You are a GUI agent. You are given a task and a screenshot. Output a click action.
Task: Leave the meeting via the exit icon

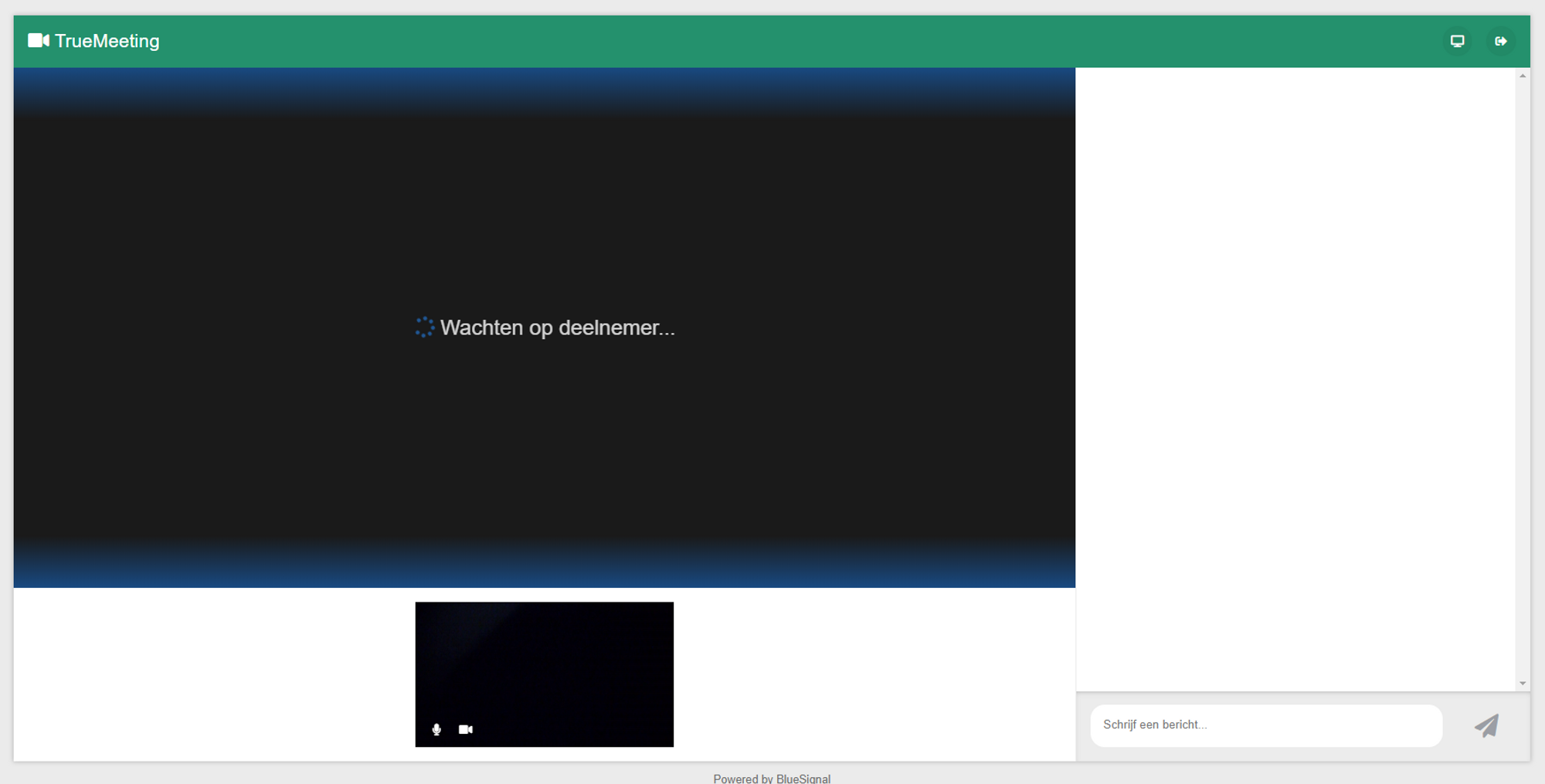click(1500, 41)
